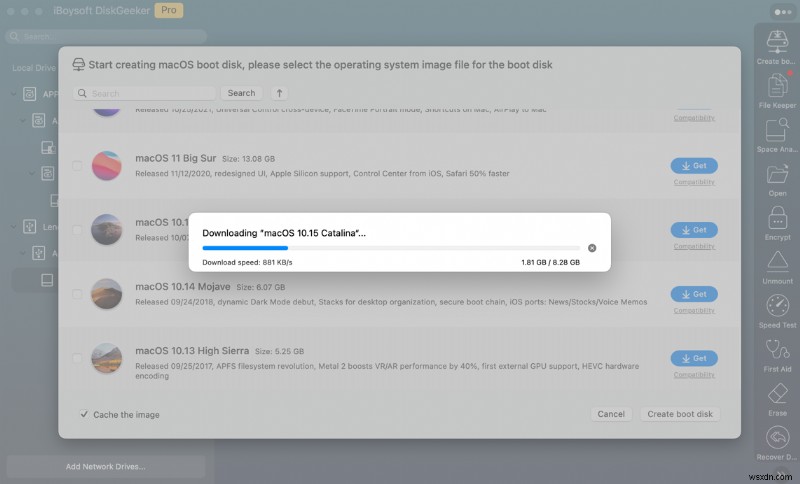The height and width of the screenshot is (484, 800).
Task: Open the more options ellipsis menu
Action: coord(783,12)
